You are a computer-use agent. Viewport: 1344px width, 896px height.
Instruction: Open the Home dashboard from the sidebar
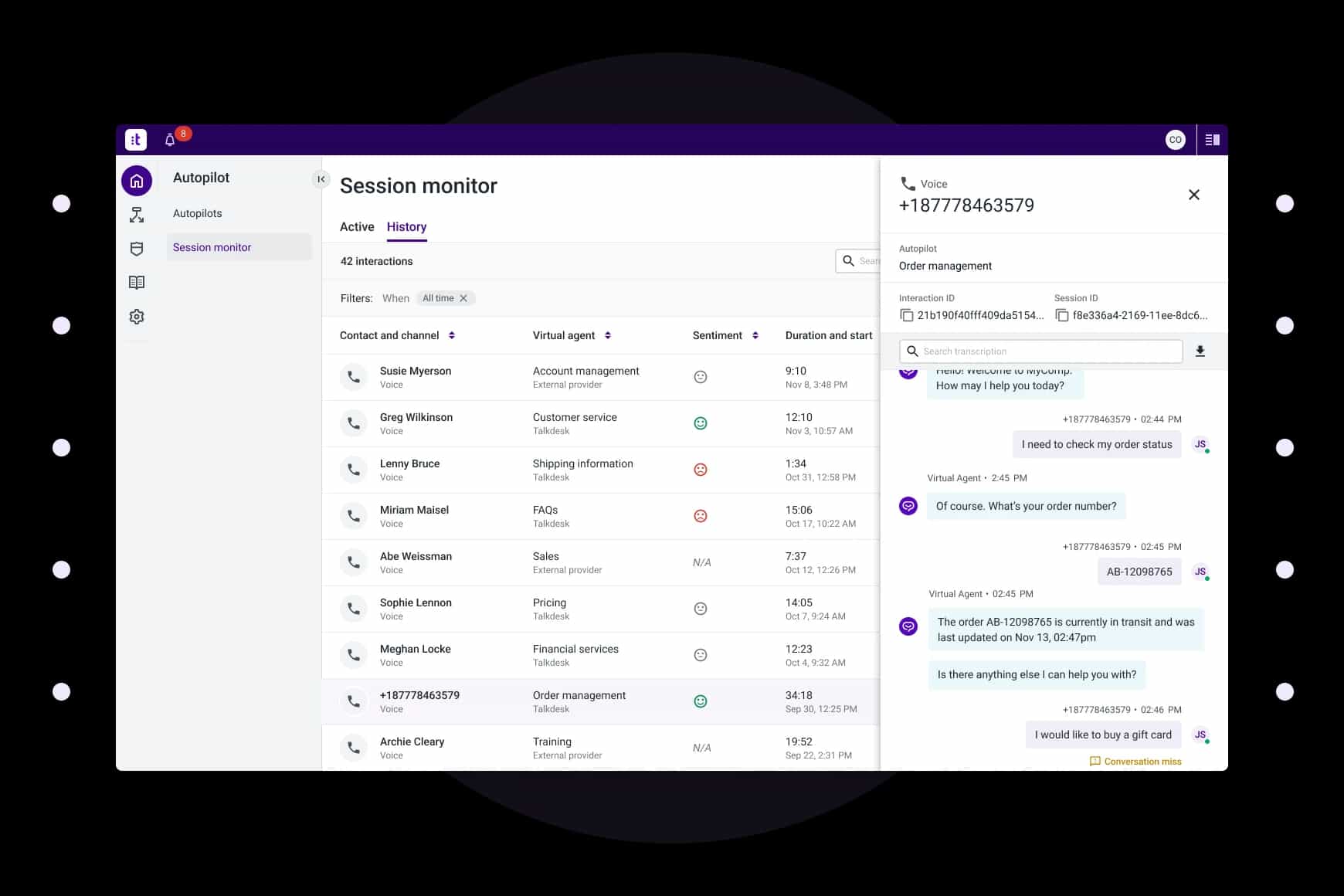(x=137, y=180)
